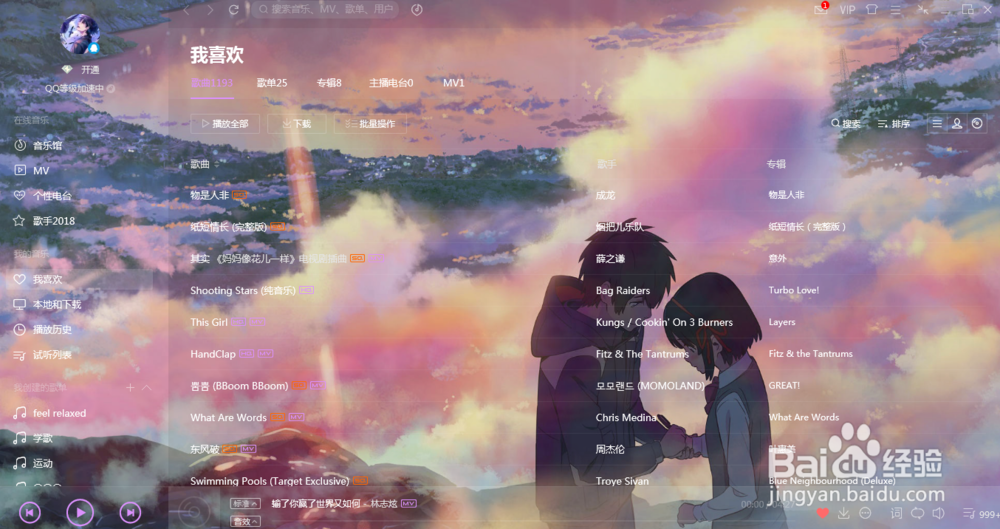1000x529 pixels.
Task: Open album Turbo Love!
Action: tap(794, 290)
